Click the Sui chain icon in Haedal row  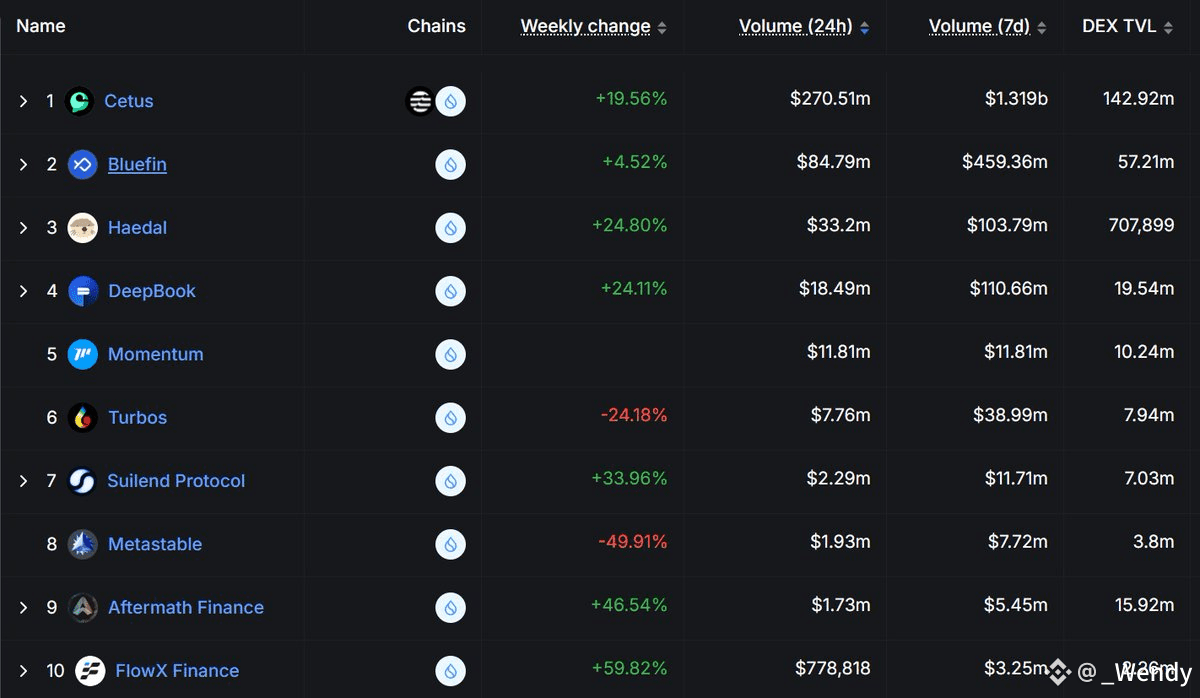coord(450,228)
